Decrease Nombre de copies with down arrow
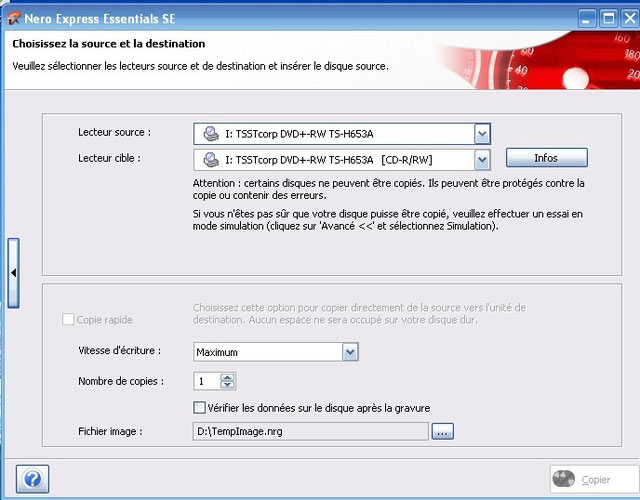This screenshot has height=500, width=640. pyautogui.click(x=227, y=384)
